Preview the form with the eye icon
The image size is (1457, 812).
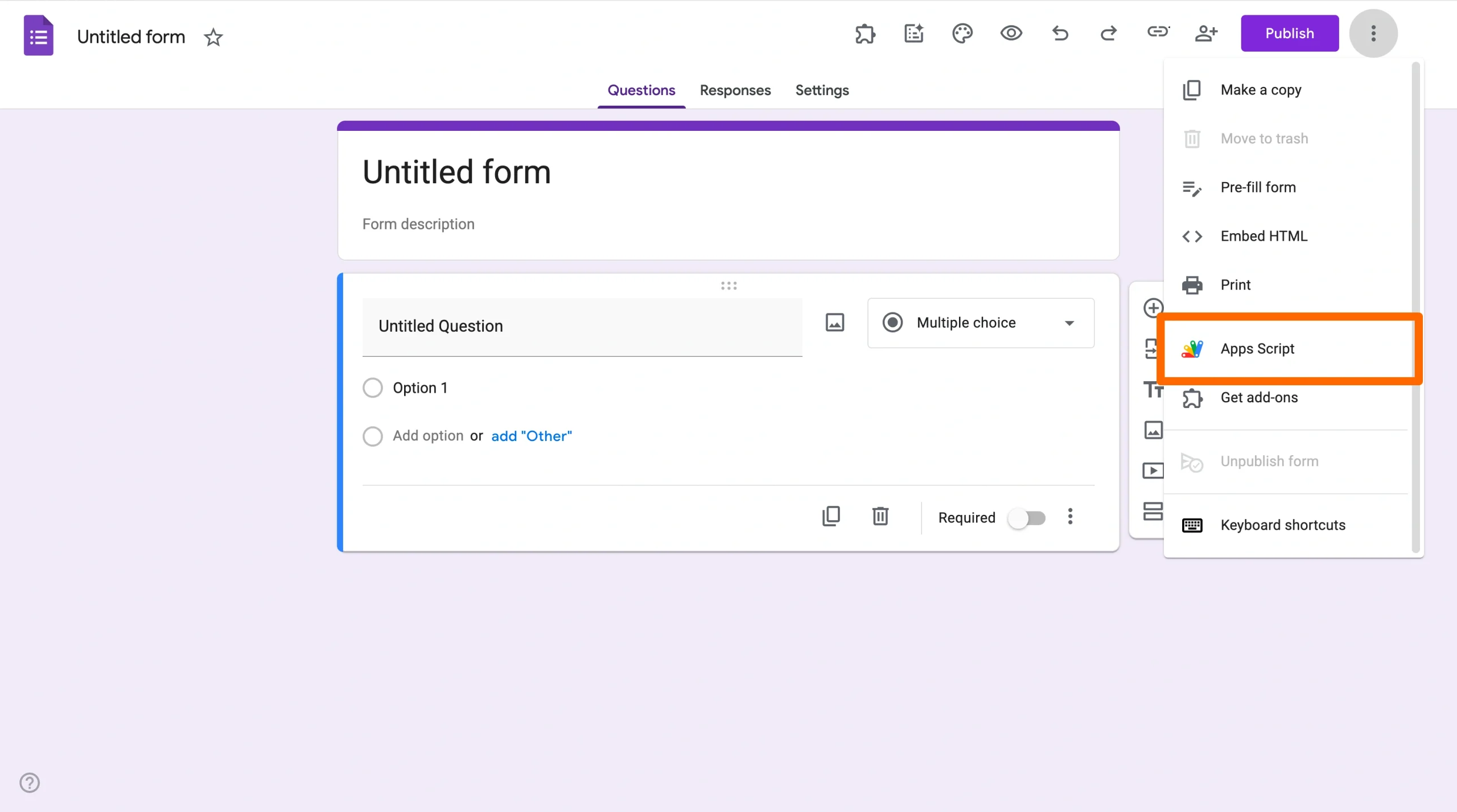(1011, 34)
